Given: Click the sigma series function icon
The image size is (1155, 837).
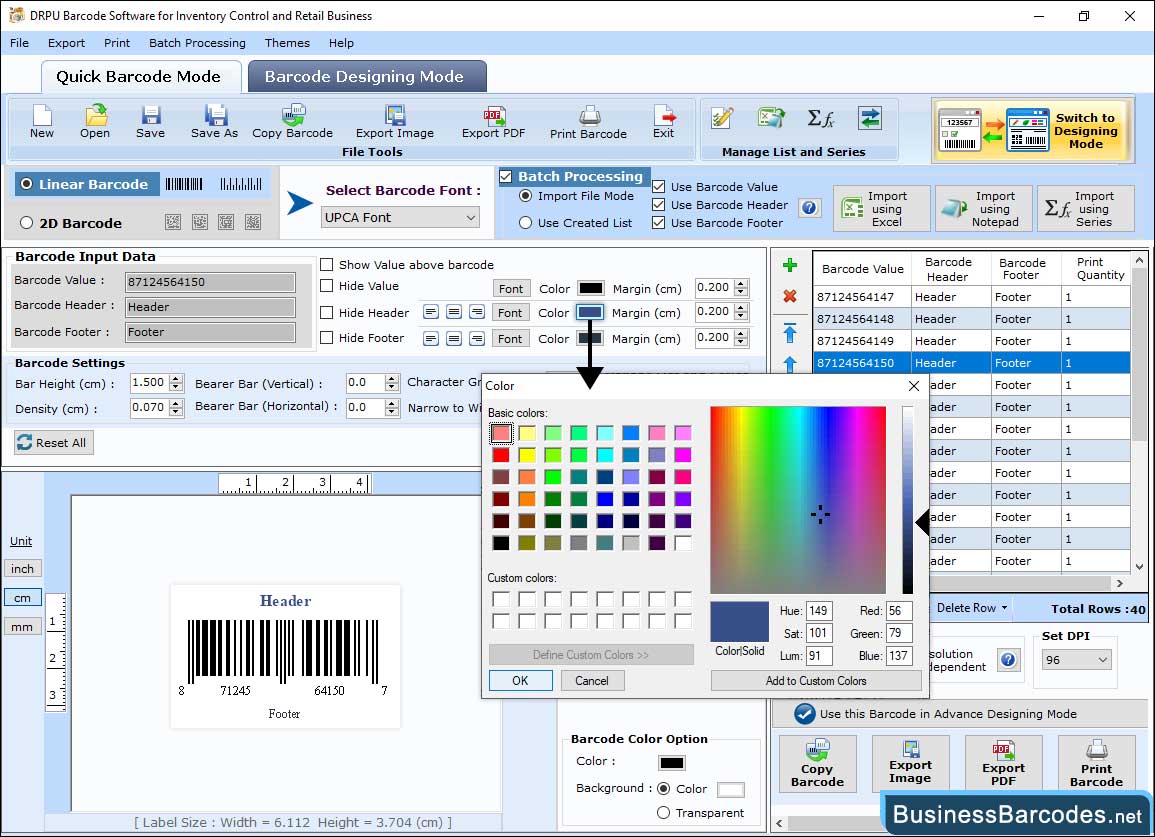Looking at the screenshot, I should point(821,118).
